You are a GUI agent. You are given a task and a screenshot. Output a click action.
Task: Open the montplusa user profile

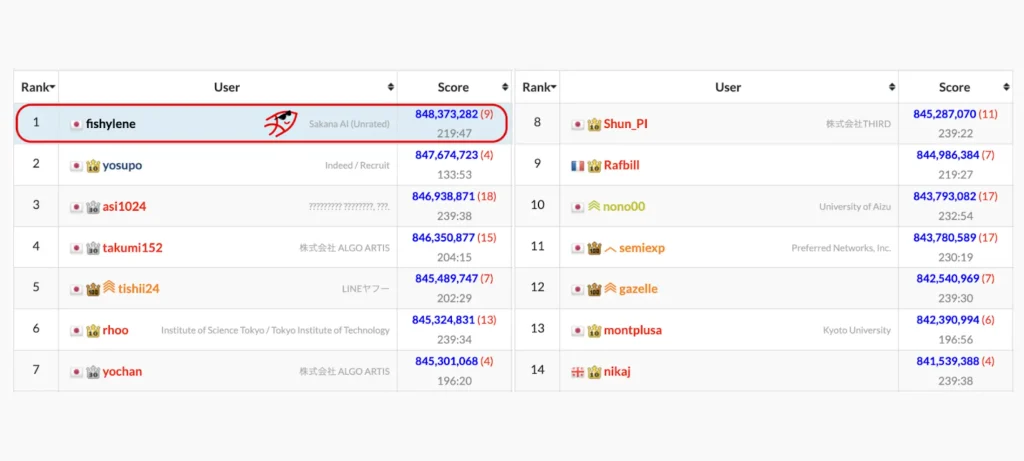pyautogui.click(x=632, y=330)
